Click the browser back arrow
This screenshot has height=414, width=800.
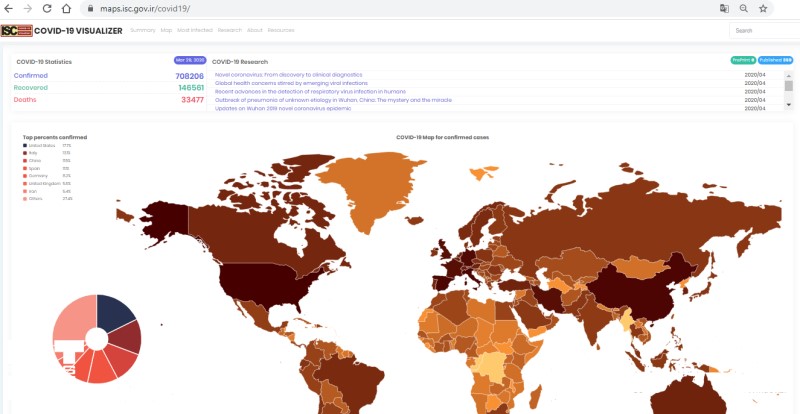coord(9,8)
